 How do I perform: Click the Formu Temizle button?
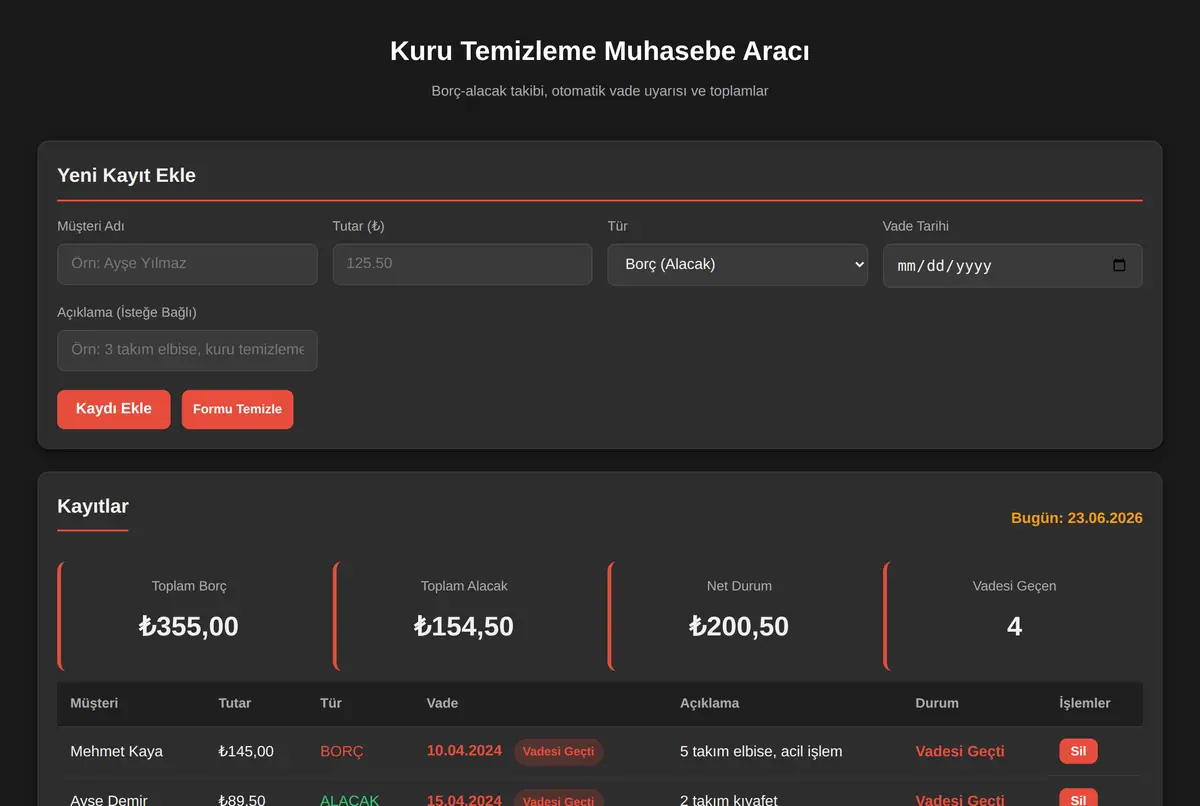click(237, 409)
